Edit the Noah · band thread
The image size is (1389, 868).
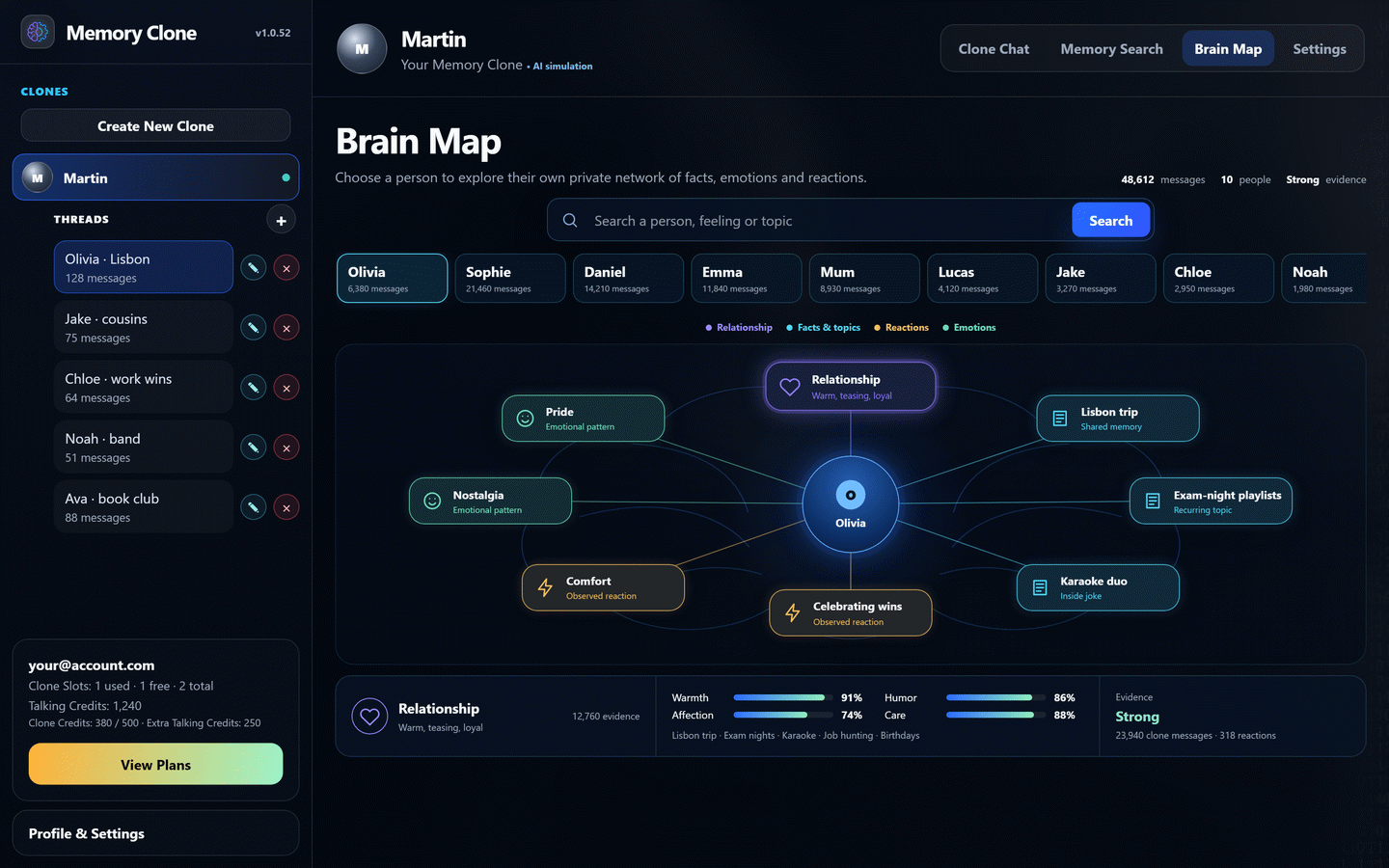click(x=253, y=447)
